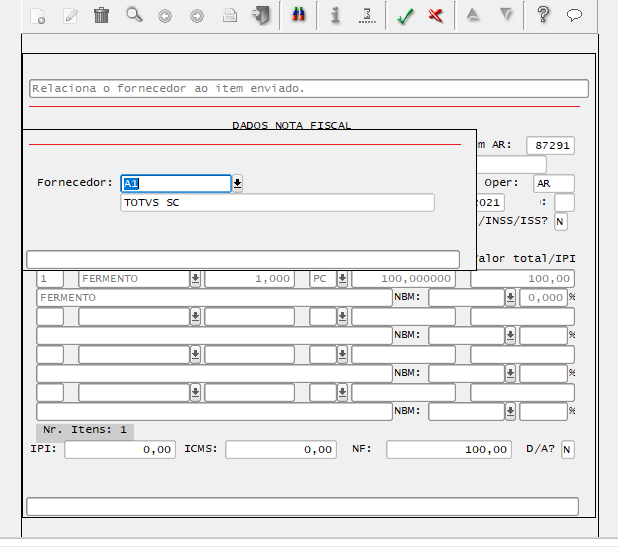Screen dimensions: 618x547
Task: Click the next record arrow icon
Action: 197,16
